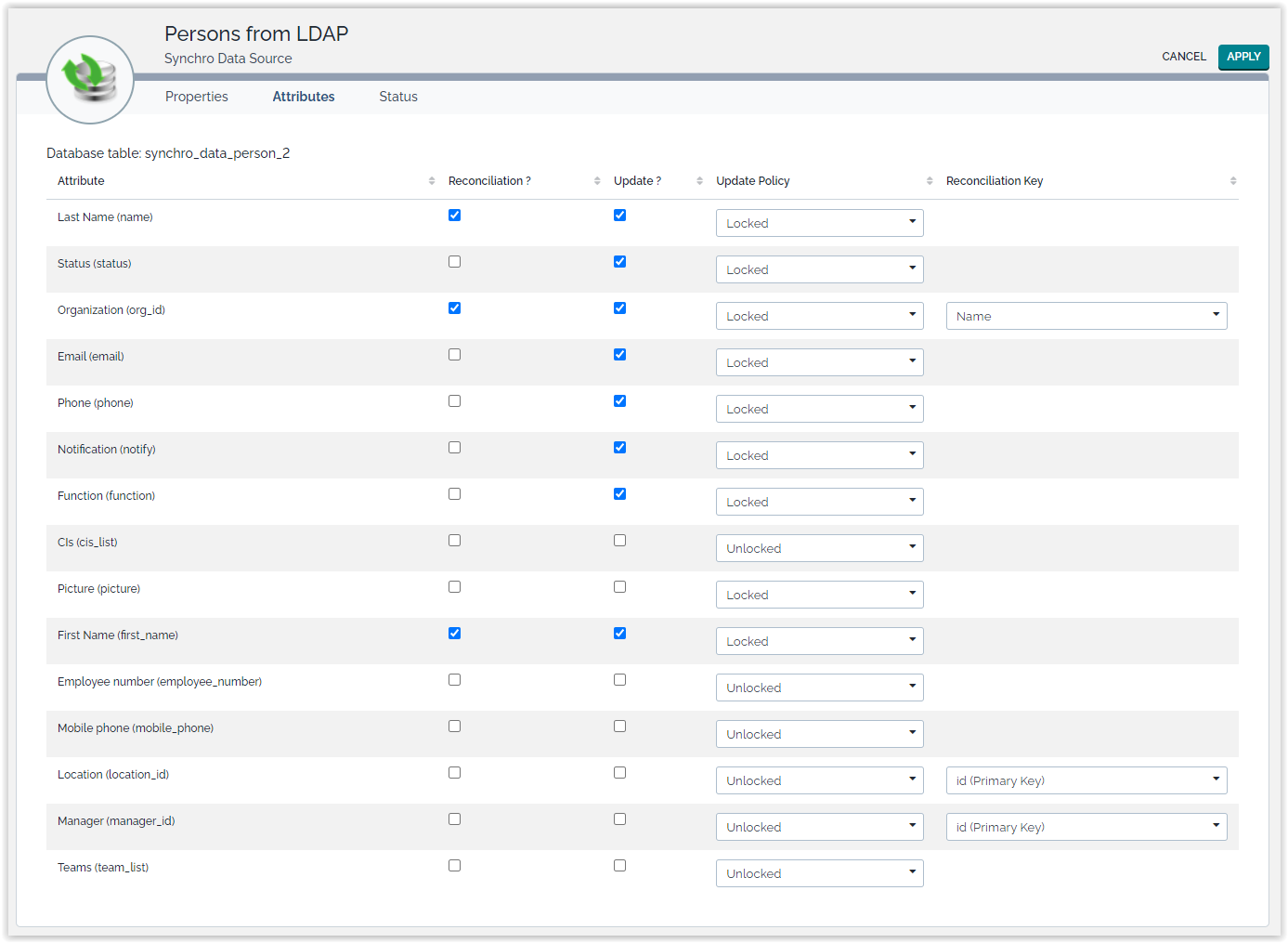The image size is (1288, 943).
Task: Switch to the Properties tab
Action: coord(196,97)
